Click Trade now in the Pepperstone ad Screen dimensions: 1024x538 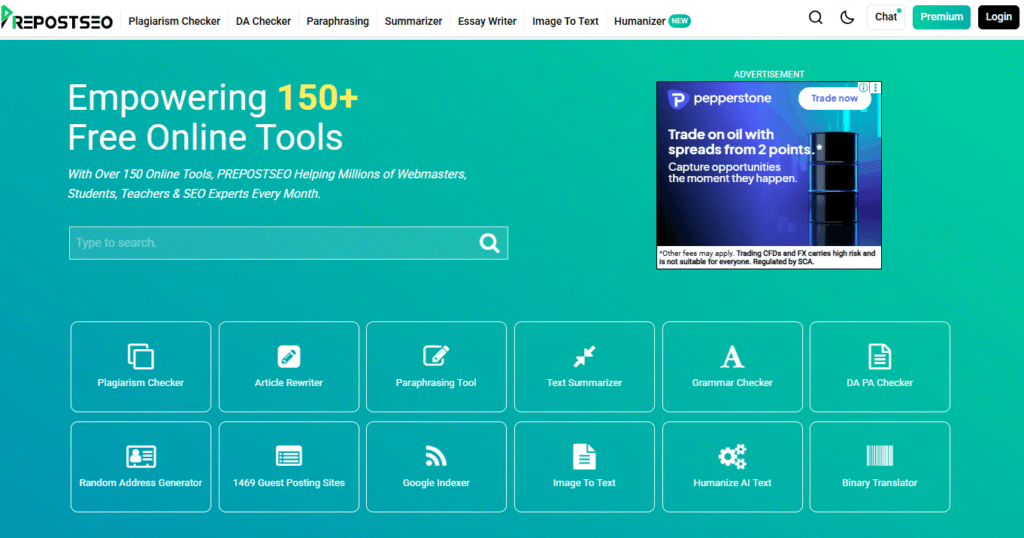click(834, 99)
